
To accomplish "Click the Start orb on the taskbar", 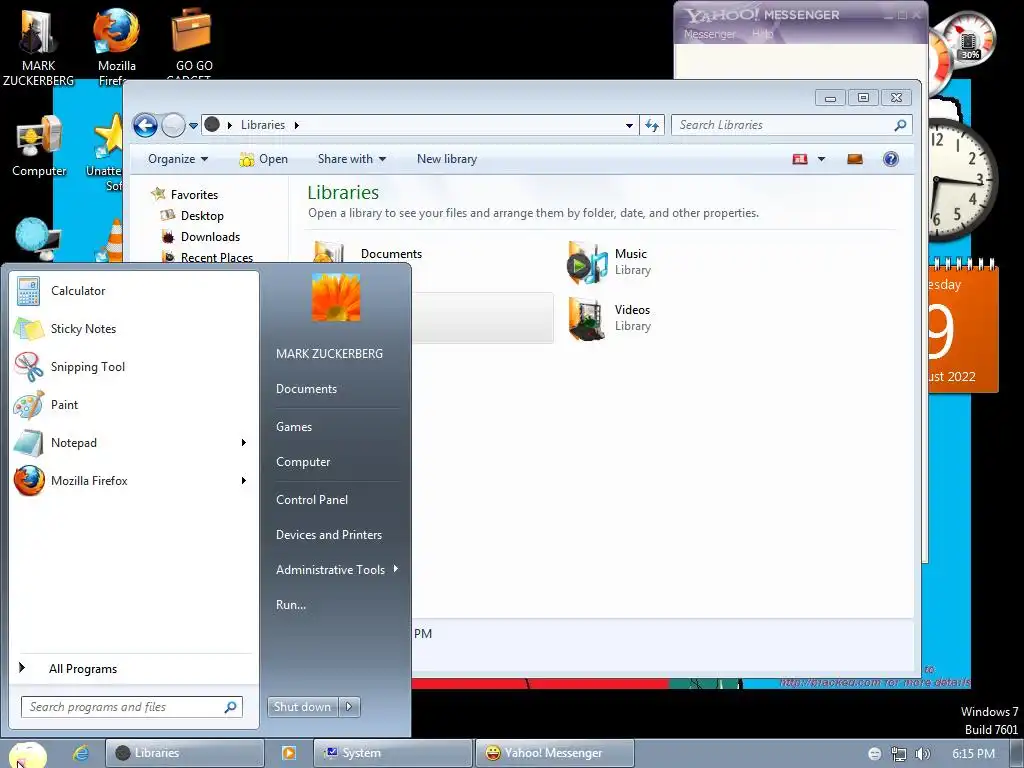I will tap(27, 754).
